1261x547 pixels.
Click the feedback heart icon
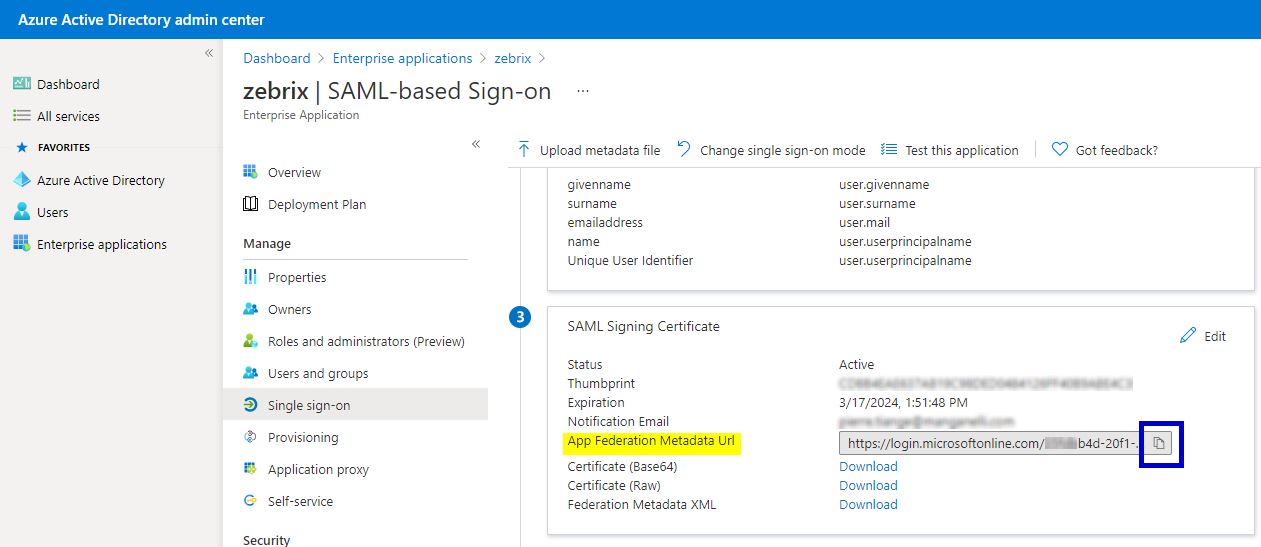point(1060,149)
